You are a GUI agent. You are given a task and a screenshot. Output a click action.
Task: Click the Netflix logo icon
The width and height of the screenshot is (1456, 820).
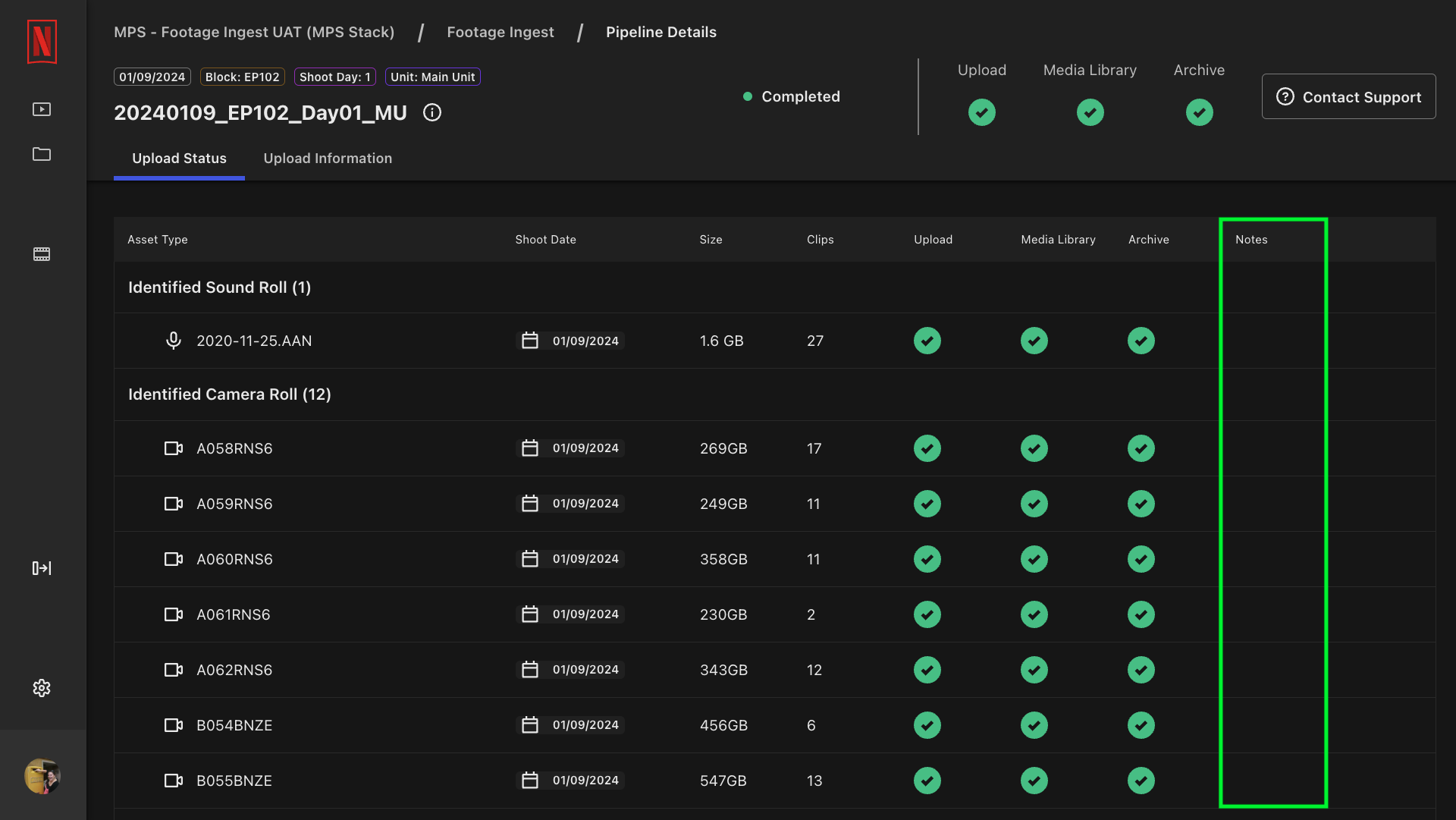click(42, 42)
